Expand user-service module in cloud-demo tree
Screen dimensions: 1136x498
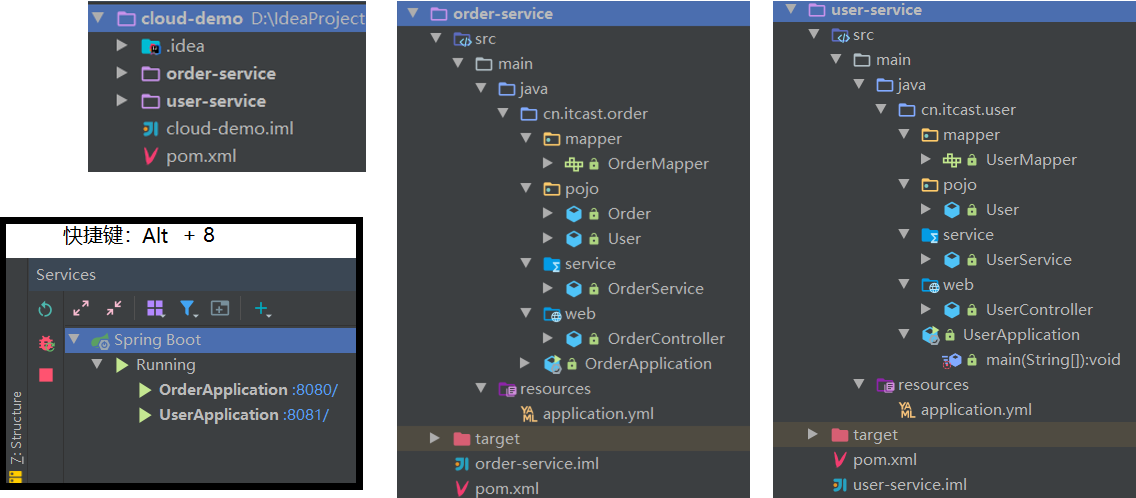pos(122,101)
